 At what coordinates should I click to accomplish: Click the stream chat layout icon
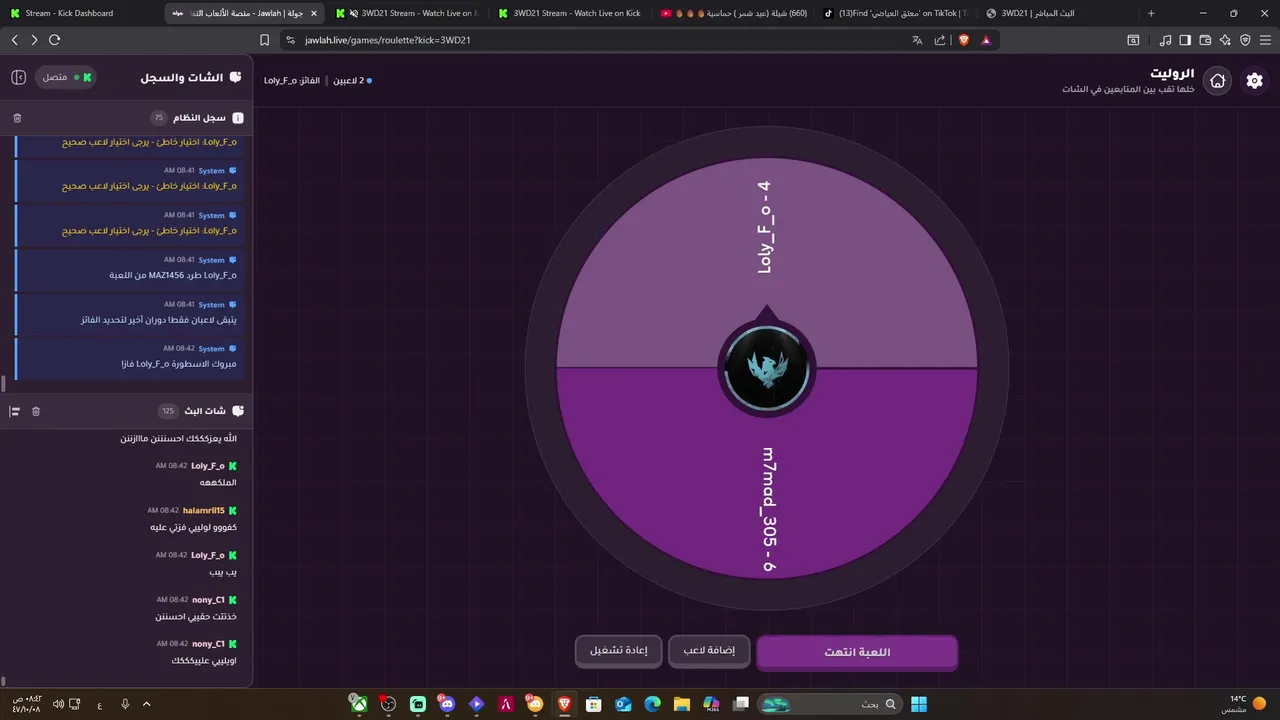(x=15, y=411)
